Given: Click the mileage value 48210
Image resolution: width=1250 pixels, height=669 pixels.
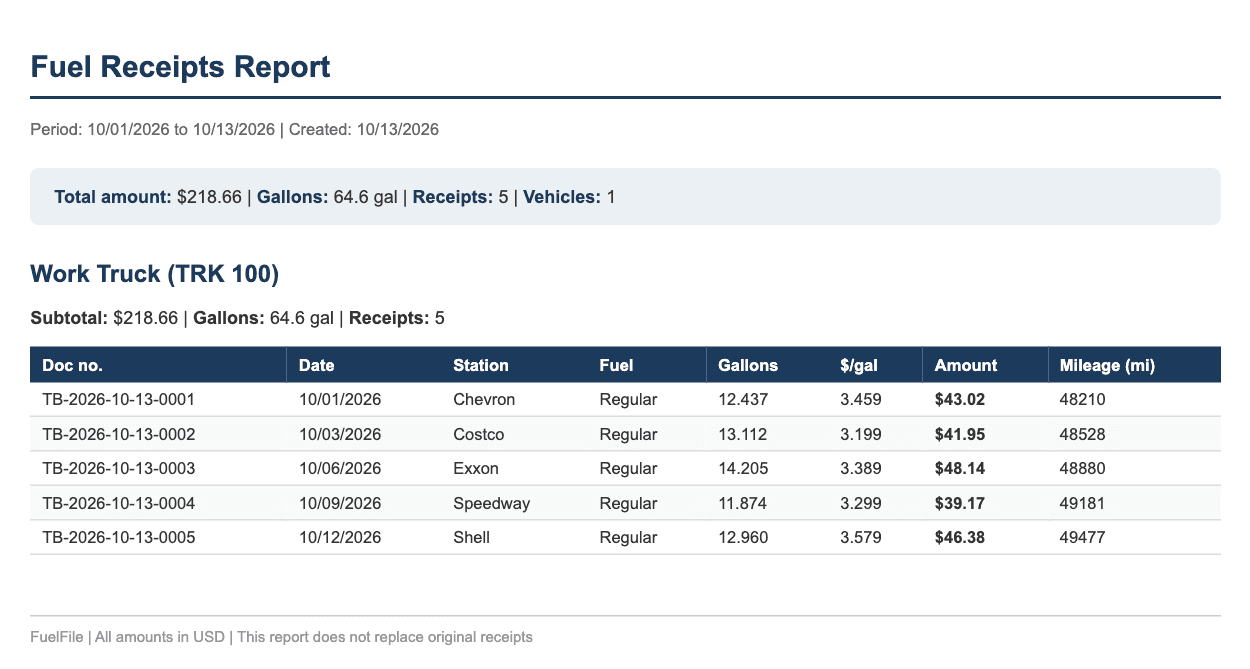Looking at the screenshot, I should click(x=1082, y=399).
